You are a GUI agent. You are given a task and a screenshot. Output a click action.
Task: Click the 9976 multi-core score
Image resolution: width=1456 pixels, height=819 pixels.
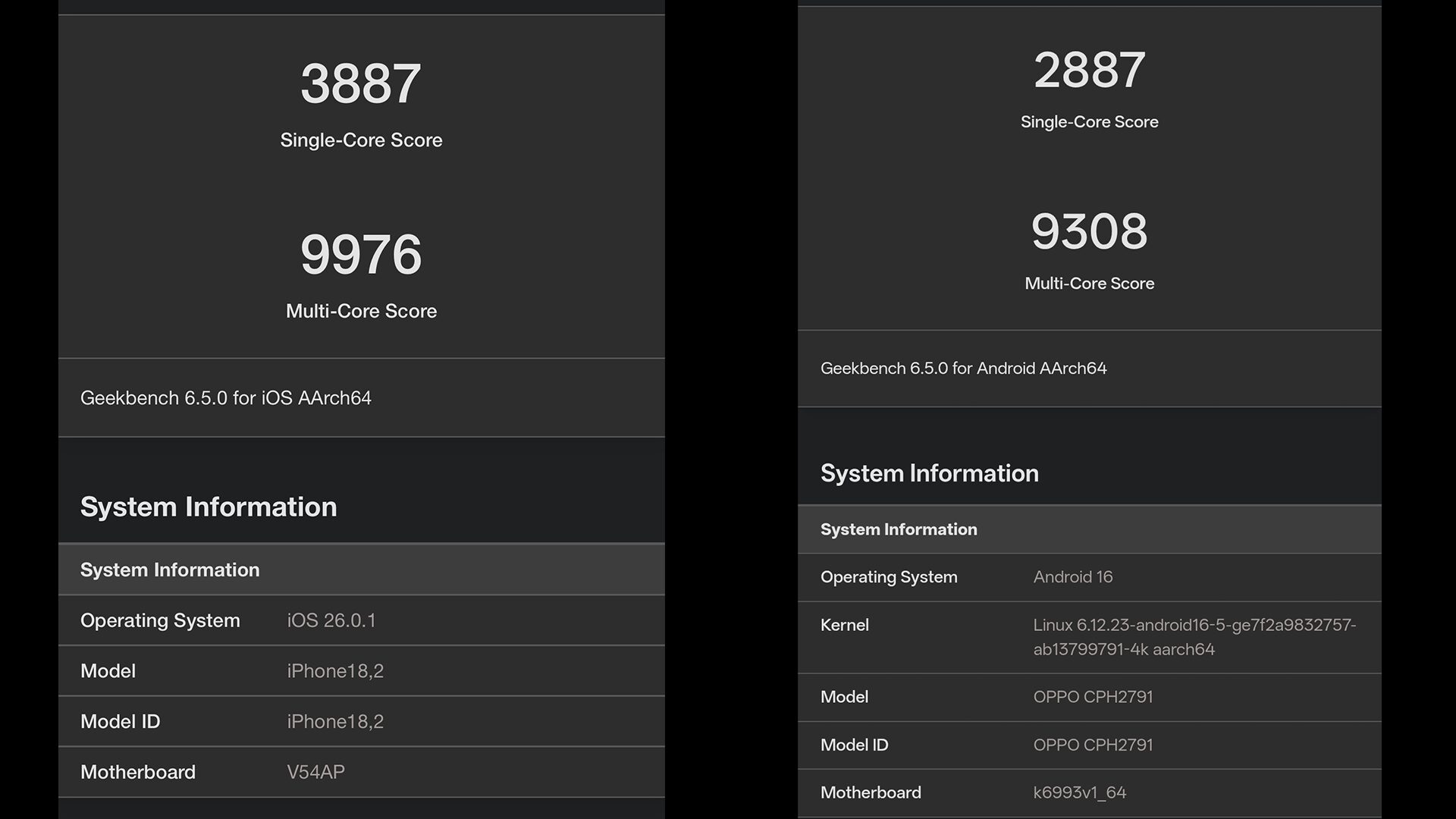point(361,254)
